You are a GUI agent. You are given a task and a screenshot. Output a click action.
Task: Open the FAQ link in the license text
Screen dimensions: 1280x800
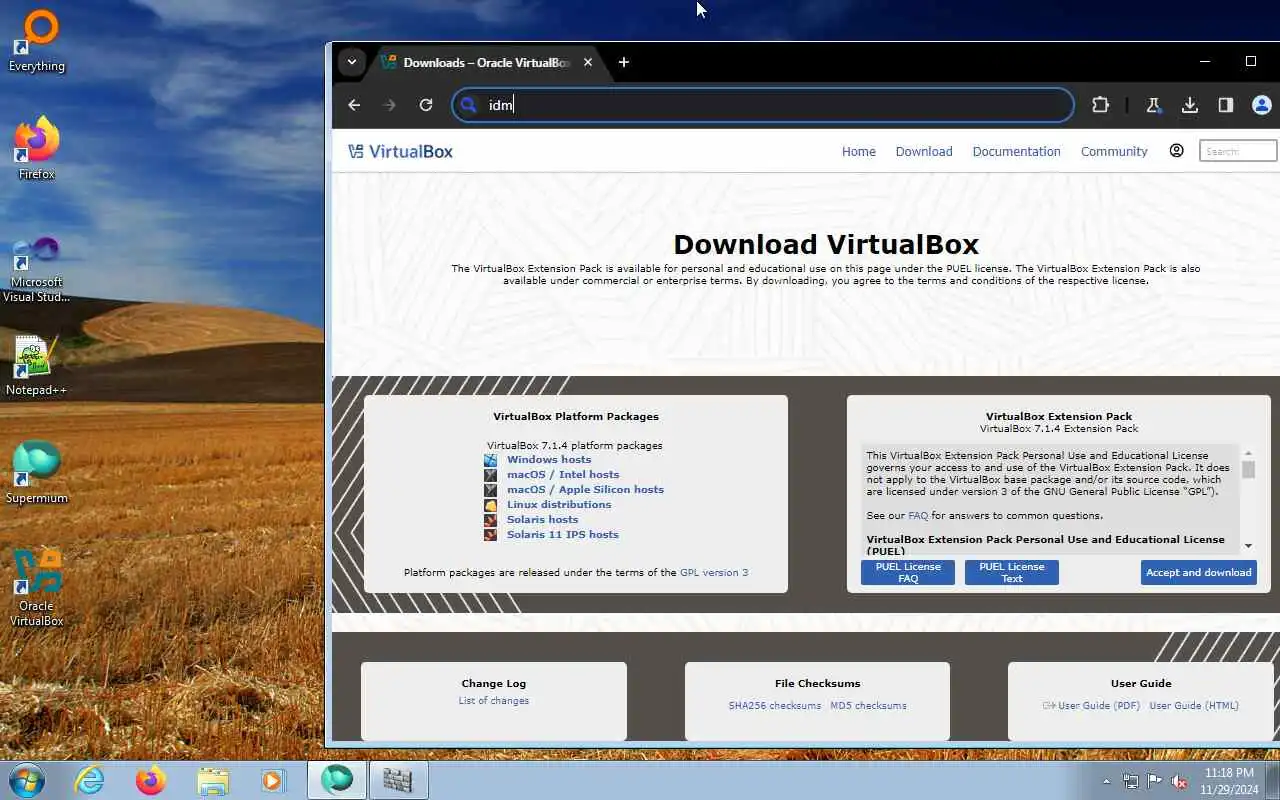click(918, 516)
